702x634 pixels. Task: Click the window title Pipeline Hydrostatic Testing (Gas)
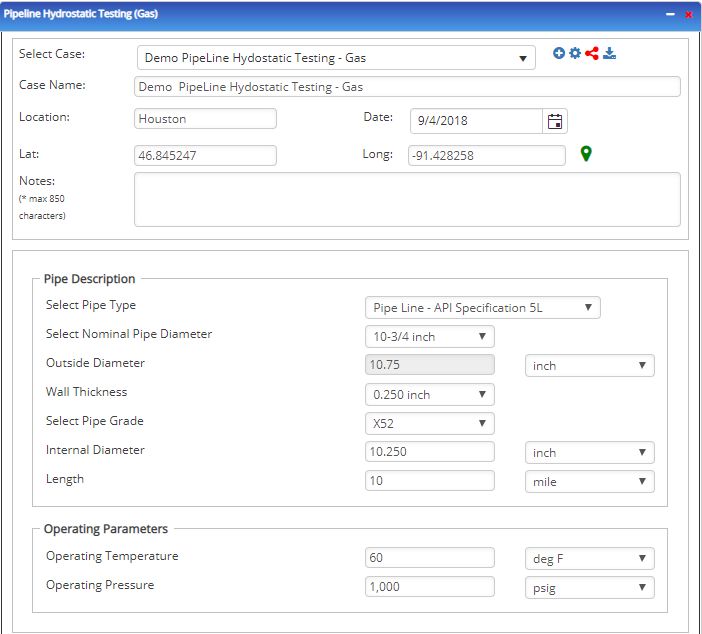[x=81, y=13]
